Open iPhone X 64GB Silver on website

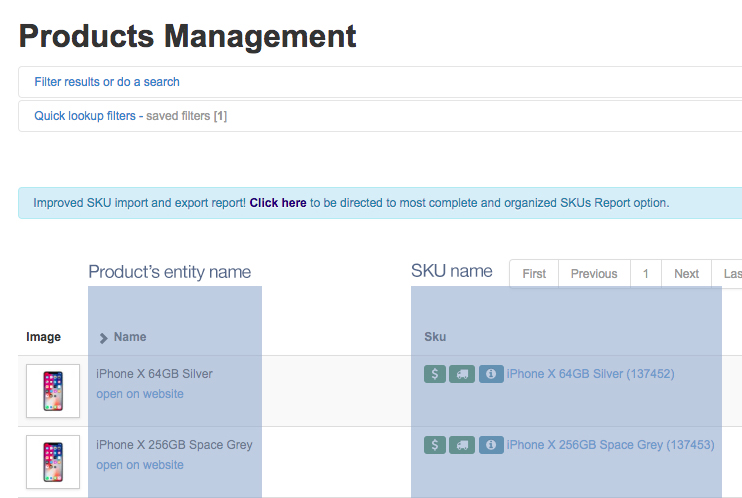(x=140, y=394)
